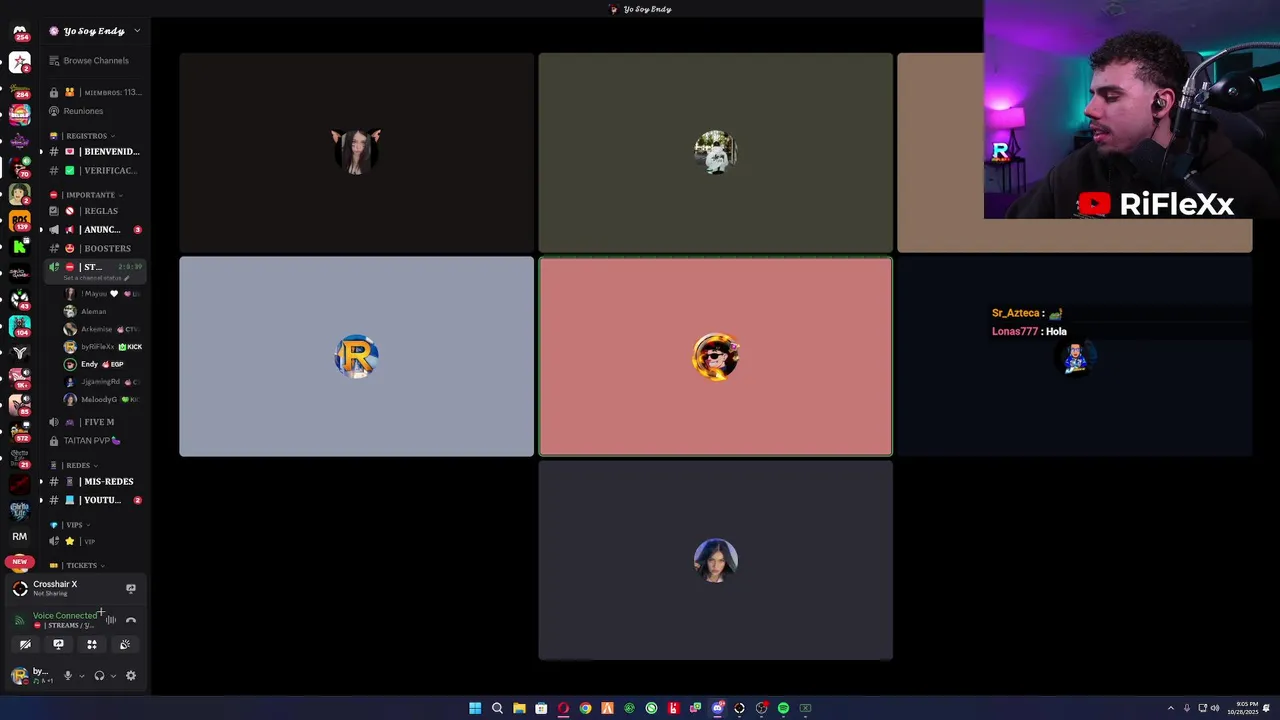Open Discord user settings gear

click(x=130, y=676)
